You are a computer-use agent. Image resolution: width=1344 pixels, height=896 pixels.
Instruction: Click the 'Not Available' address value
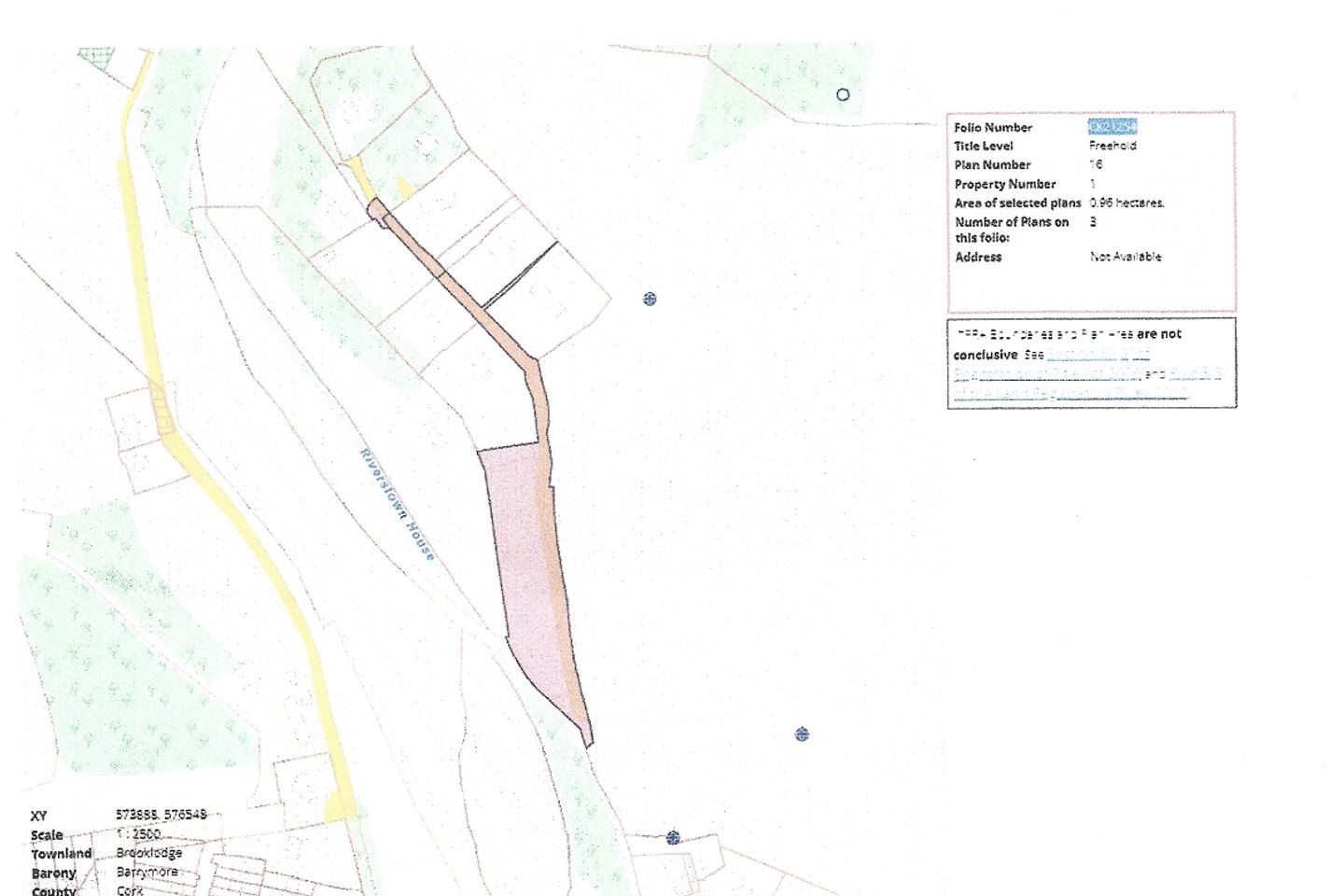click(x=1126, y=257)
